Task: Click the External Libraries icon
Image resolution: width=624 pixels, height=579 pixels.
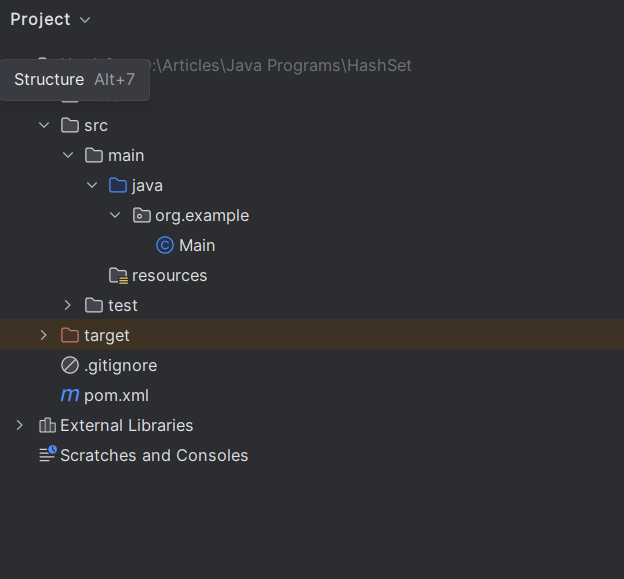Action: [x=47, y=425]
